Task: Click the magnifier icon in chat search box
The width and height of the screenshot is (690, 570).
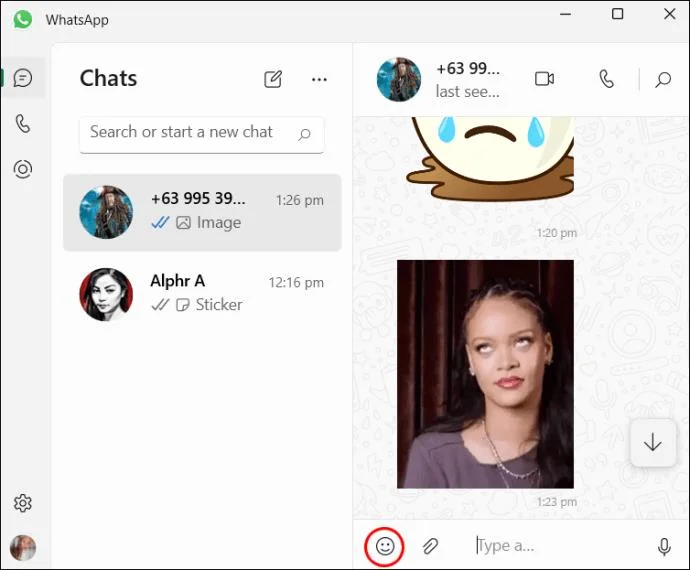Action: [x=304, y=134]
